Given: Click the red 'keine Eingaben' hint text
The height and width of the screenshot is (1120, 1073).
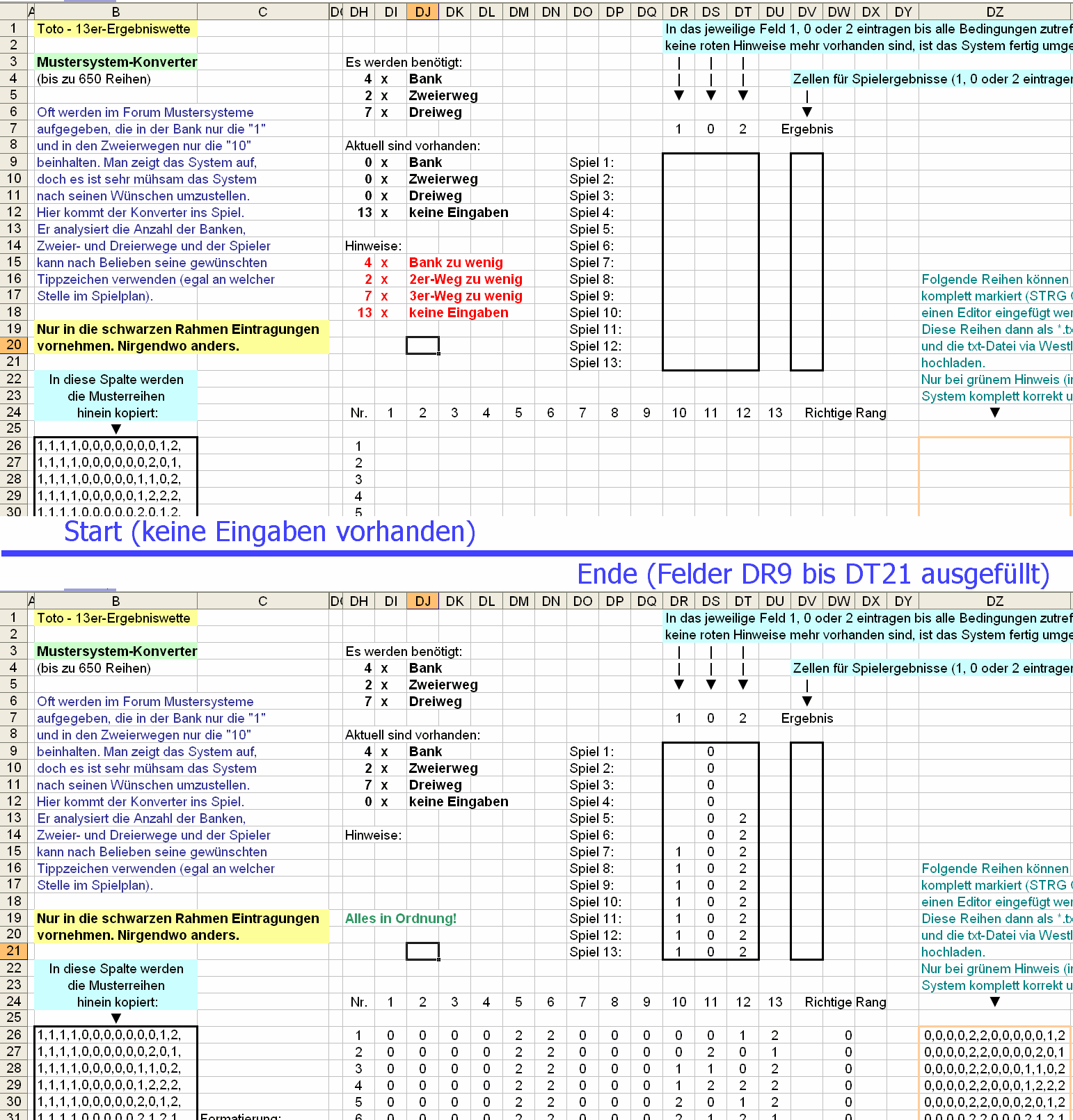Looking at the screenshot, I should 459,312.
